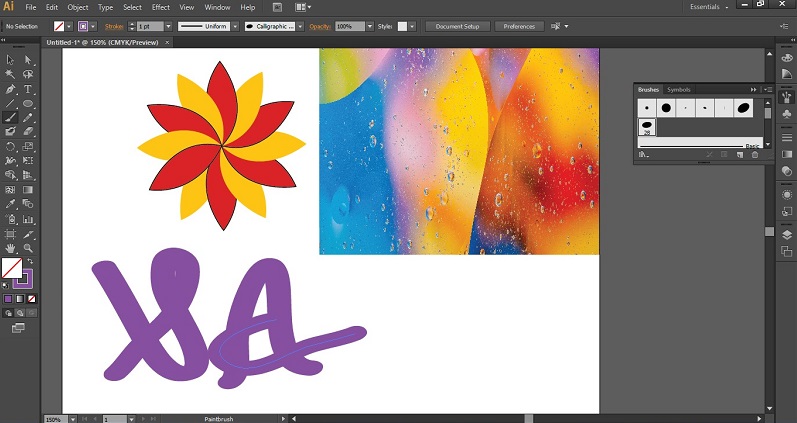Select the Type tool
Screen dimensions: 797x423
28,89
